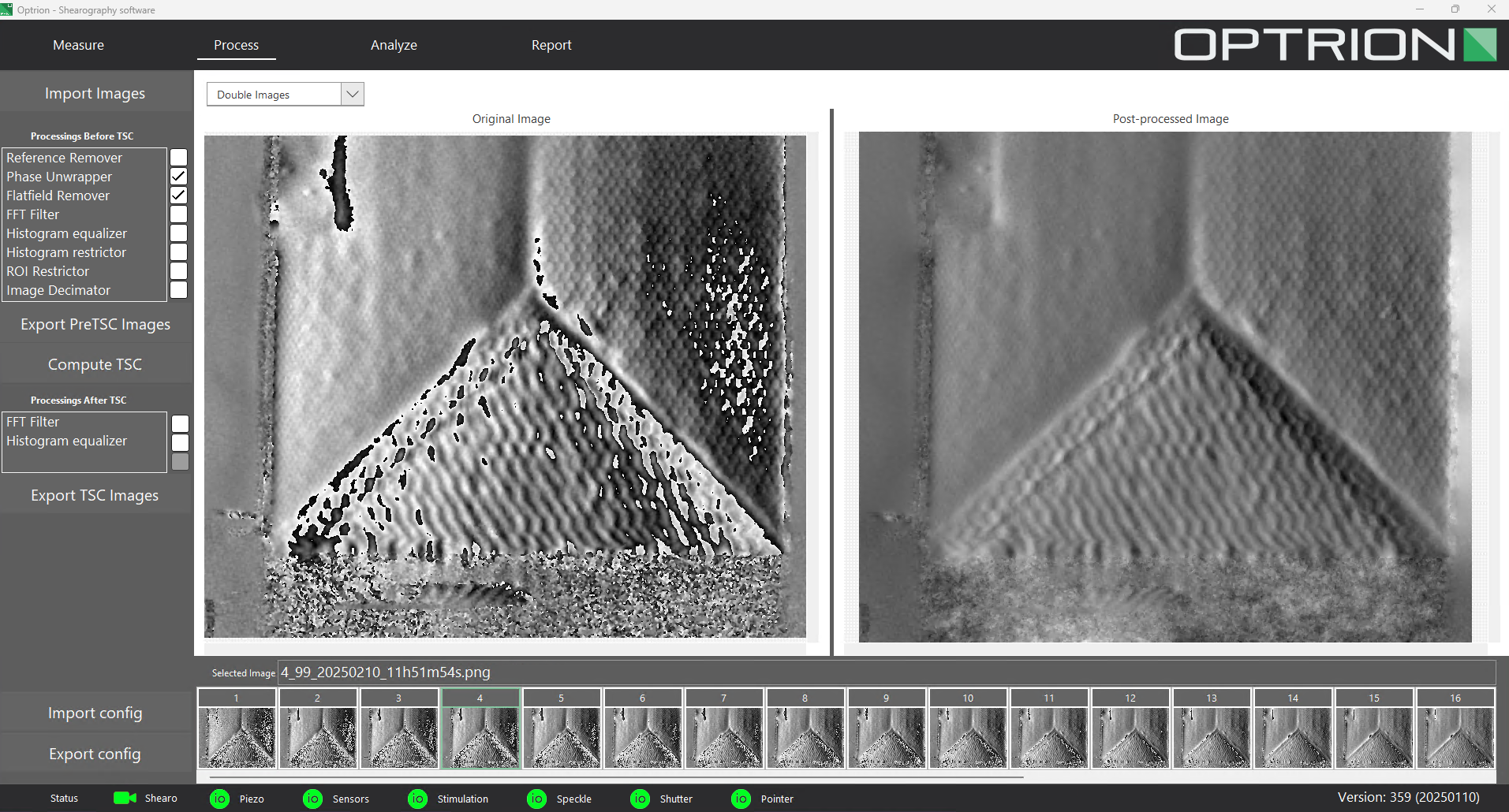
Task: Select thumbnail image 6
Action: (x=643, y=728)
